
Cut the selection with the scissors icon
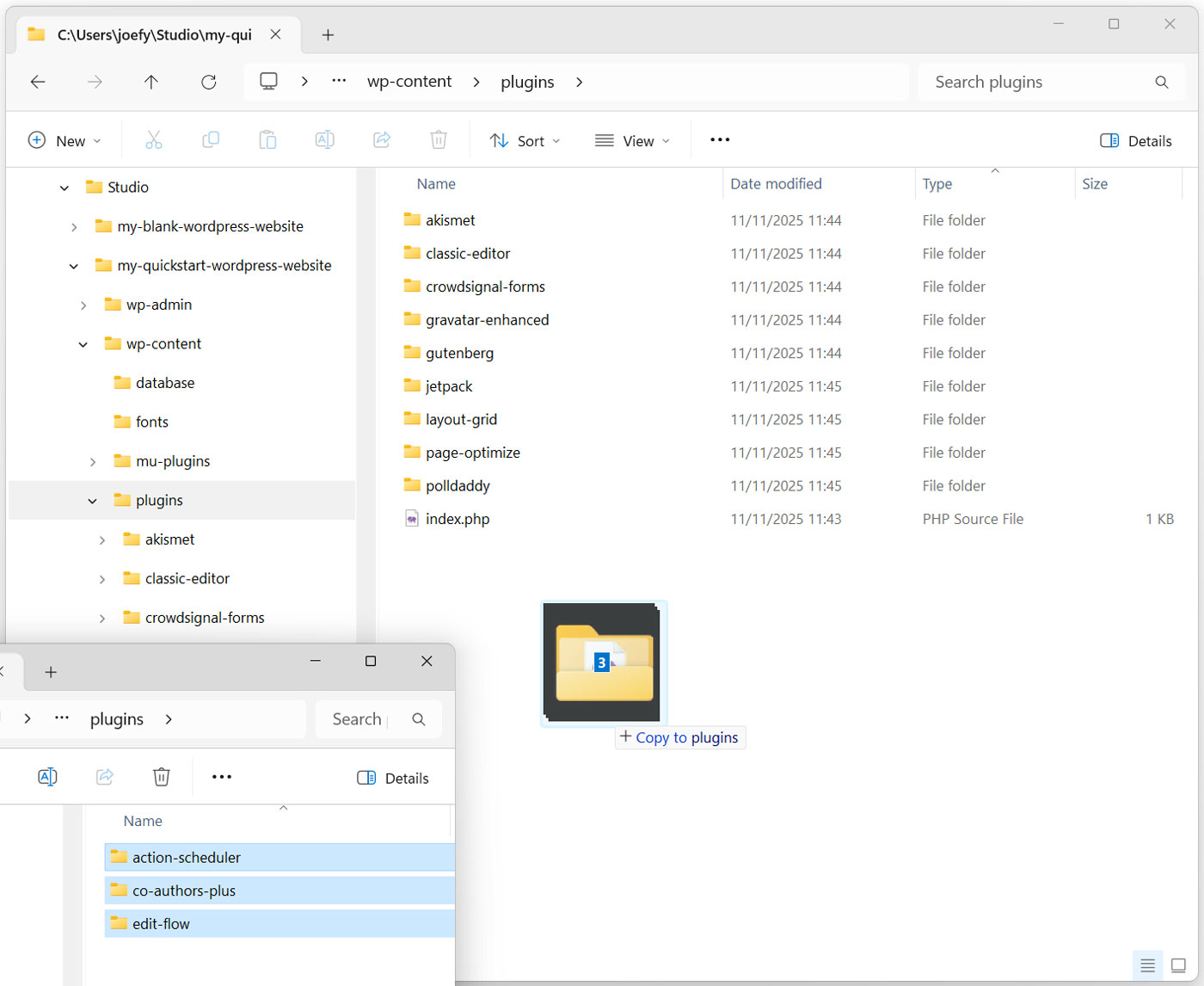click(x=153, y=139)
